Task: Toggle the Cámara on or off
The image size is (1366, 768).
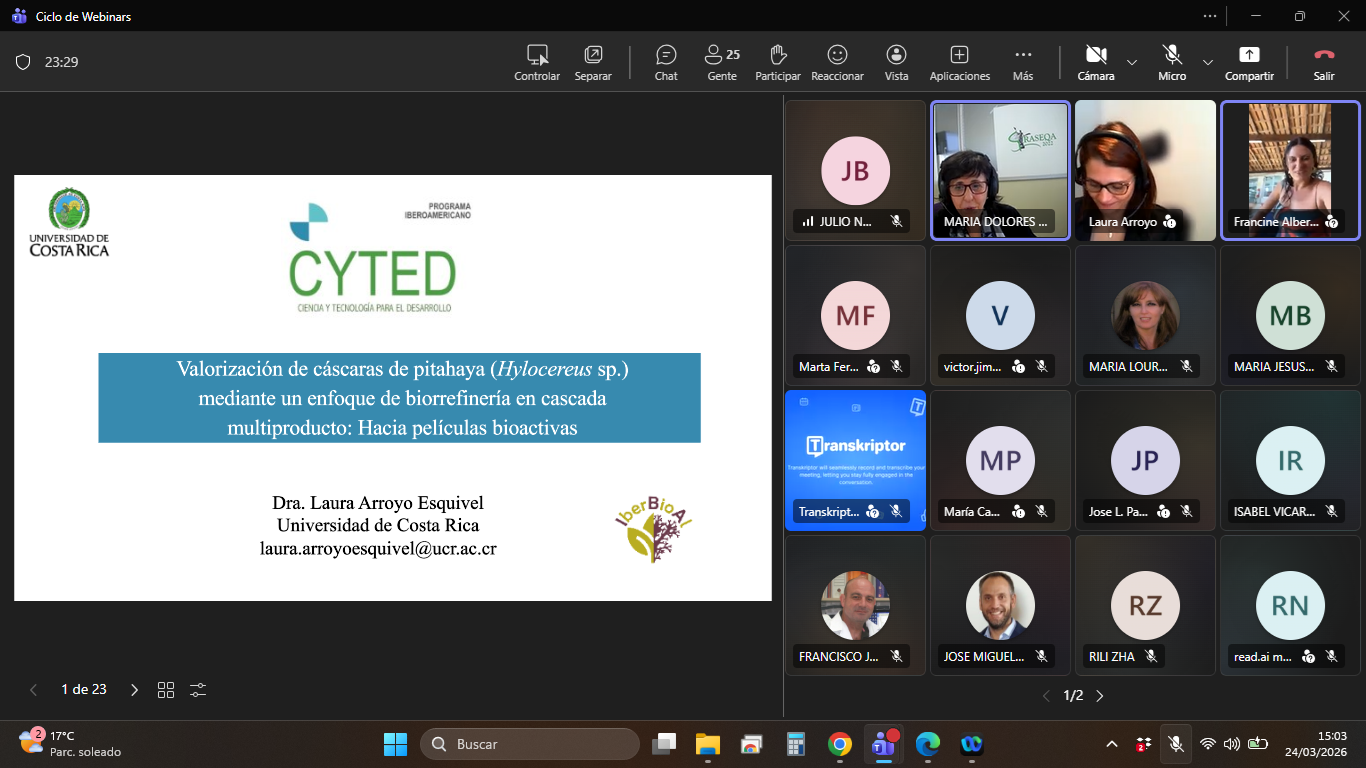Action: point(1096,62)
